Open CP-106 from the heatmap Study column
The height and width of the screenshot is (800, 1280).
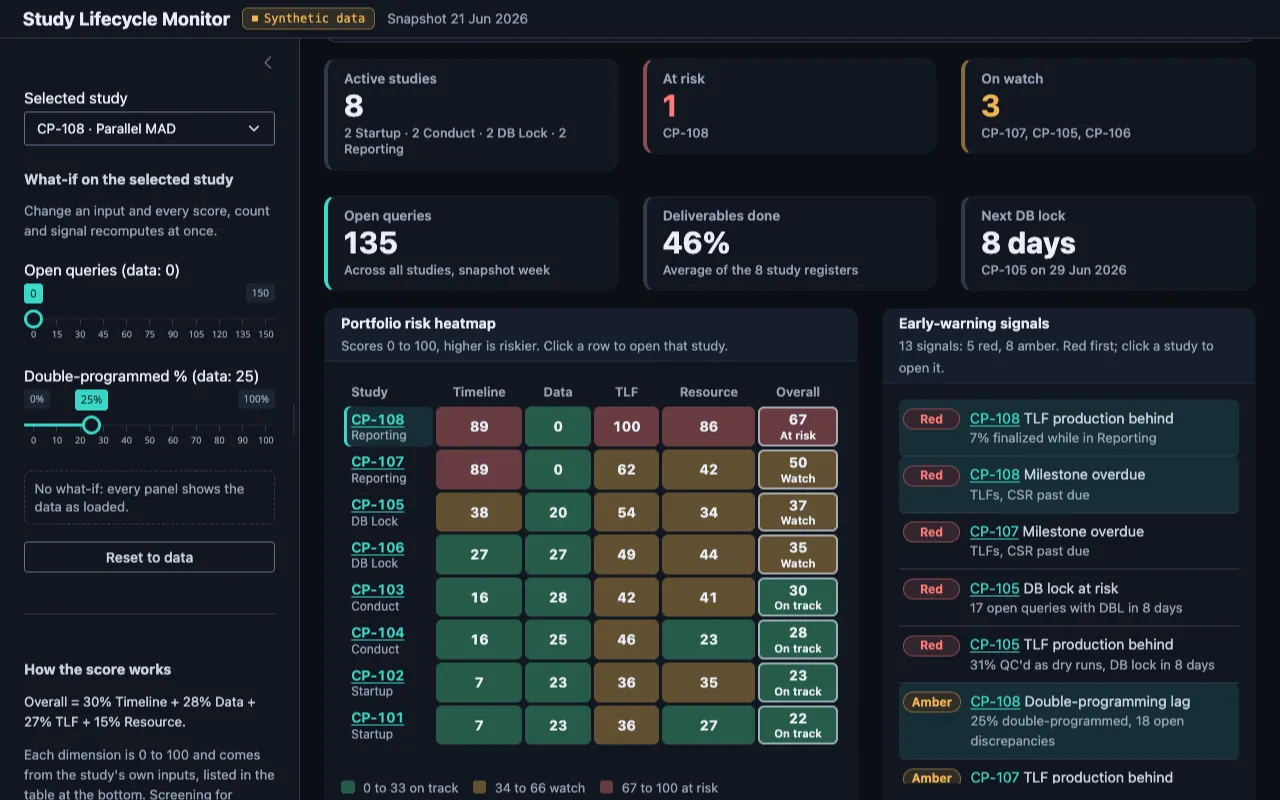[x=378, y=548]
